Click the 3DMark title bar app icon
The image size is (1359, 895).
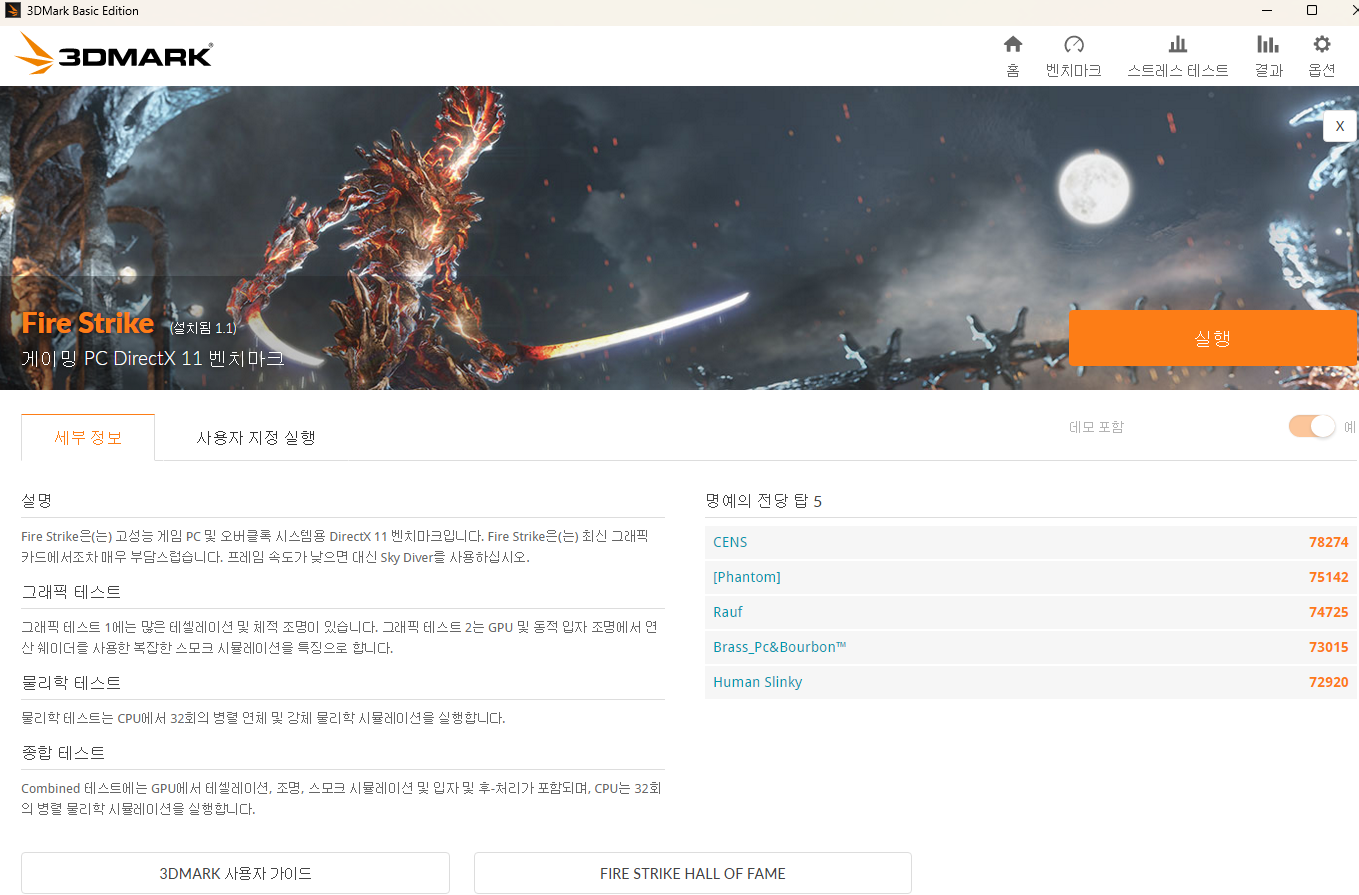click(13, 11)
